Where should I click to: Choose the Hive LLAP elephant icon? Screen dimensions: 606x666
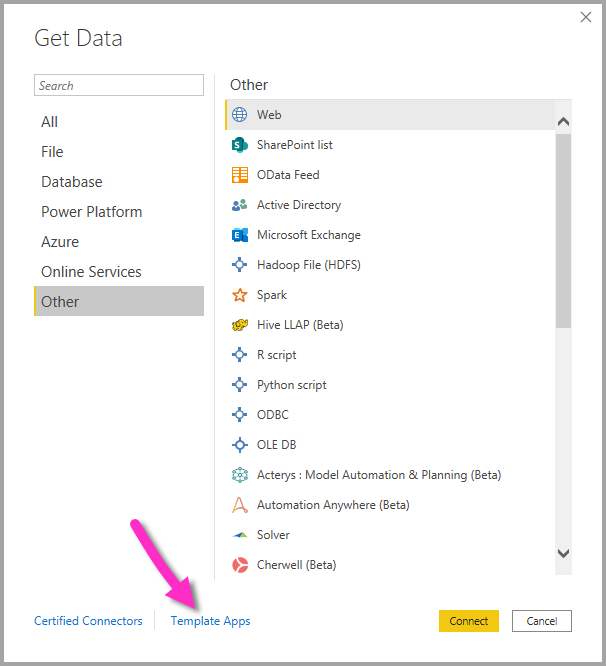(240, 325)
